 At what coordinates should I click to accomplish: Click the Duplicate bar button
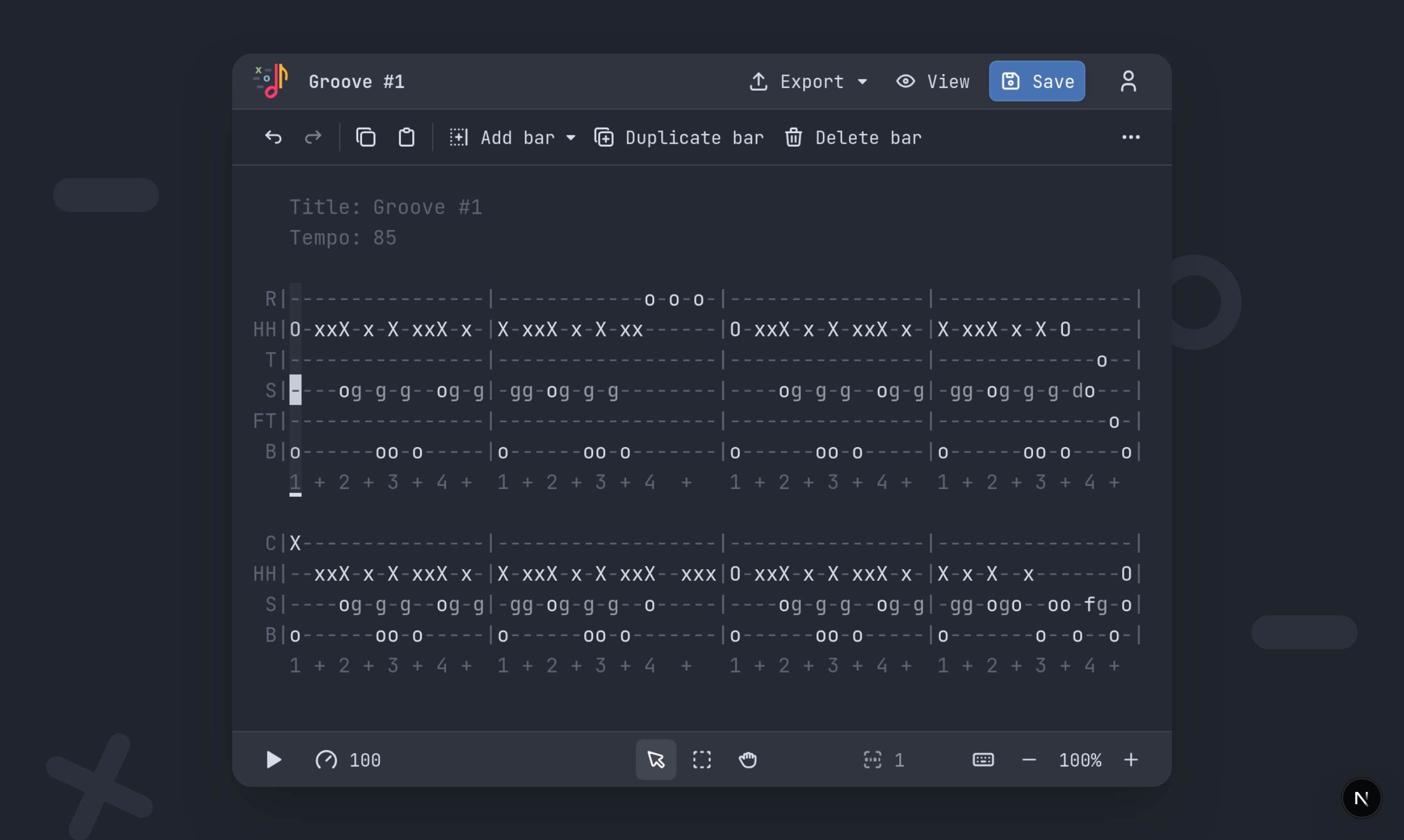click(679, 138)
